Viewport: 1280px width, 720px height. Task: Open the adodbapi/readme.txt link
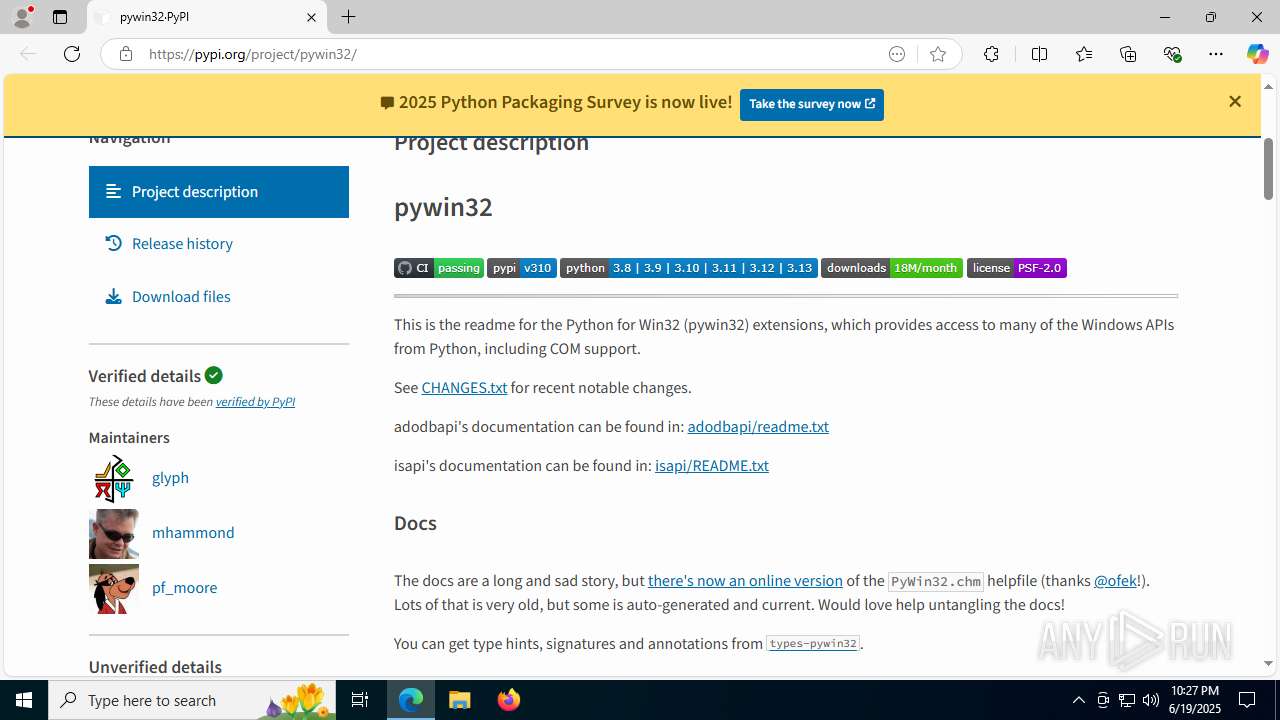pyautogui.click(x=758, y=427)
